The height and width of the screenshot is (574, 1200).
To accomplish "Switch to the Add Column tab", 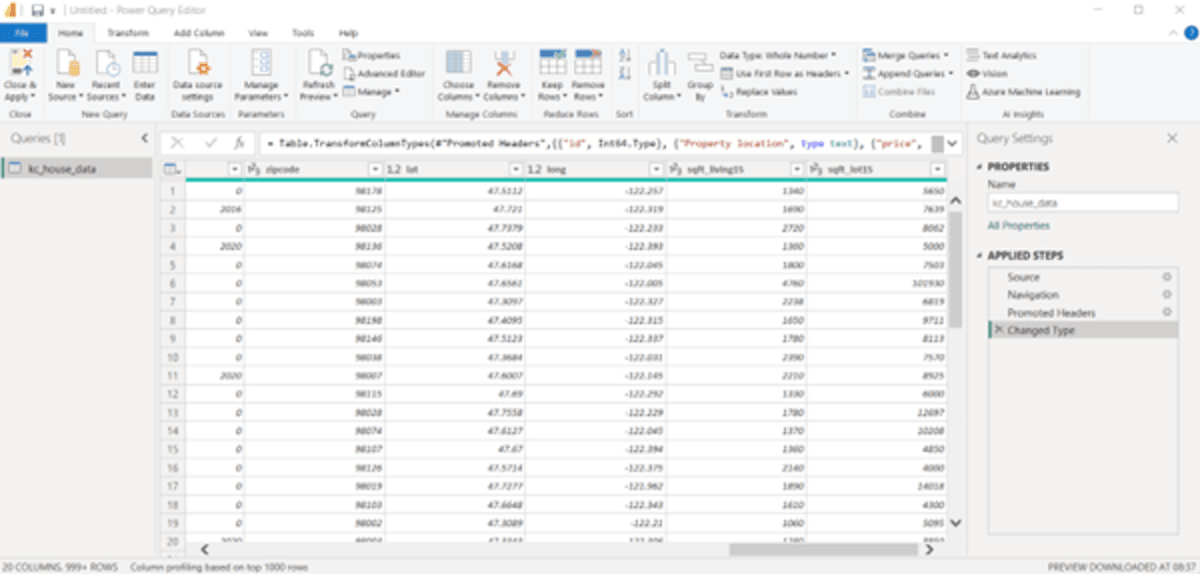I will 198,33.
